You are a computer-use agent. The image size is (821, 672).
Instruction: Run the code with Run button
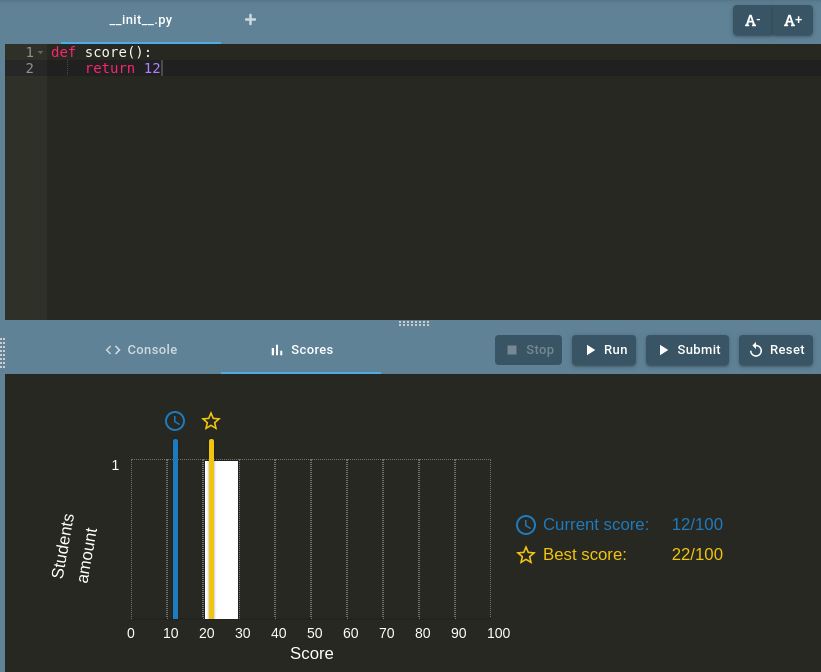pyautogui.click(x=604, y=350)
